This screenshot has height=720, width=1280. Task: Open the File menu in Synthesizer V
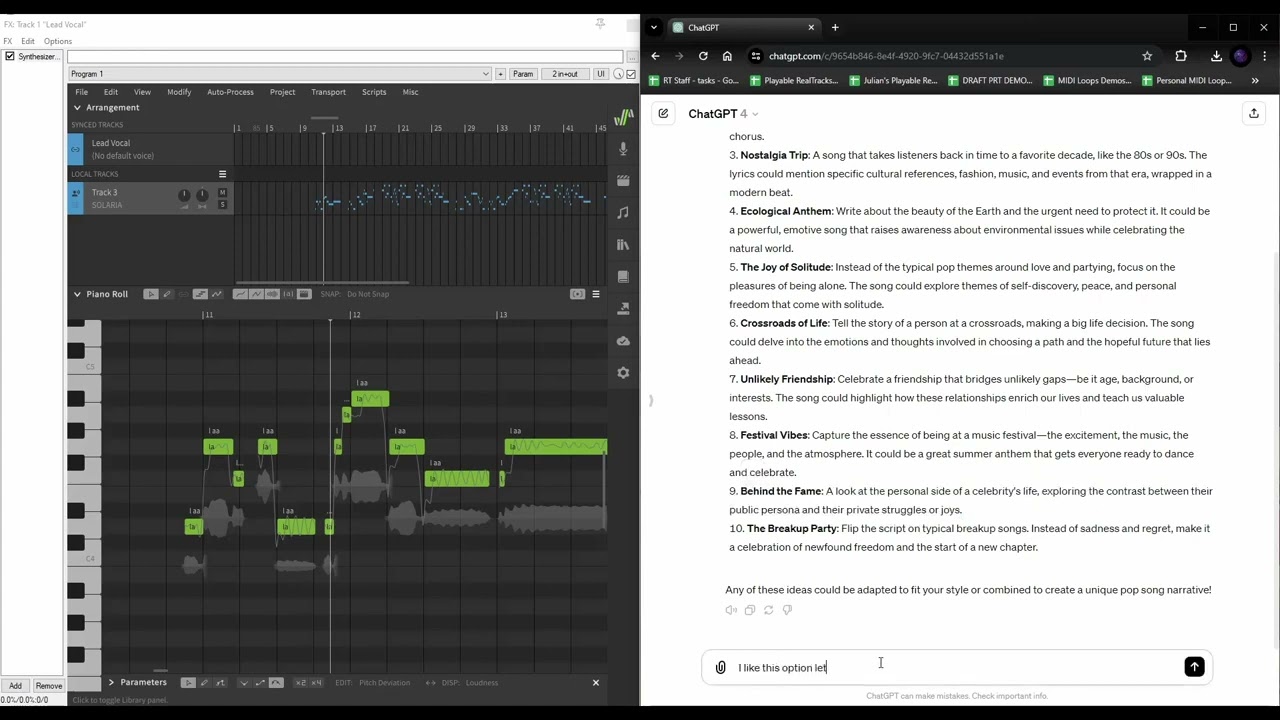(81, 92)
